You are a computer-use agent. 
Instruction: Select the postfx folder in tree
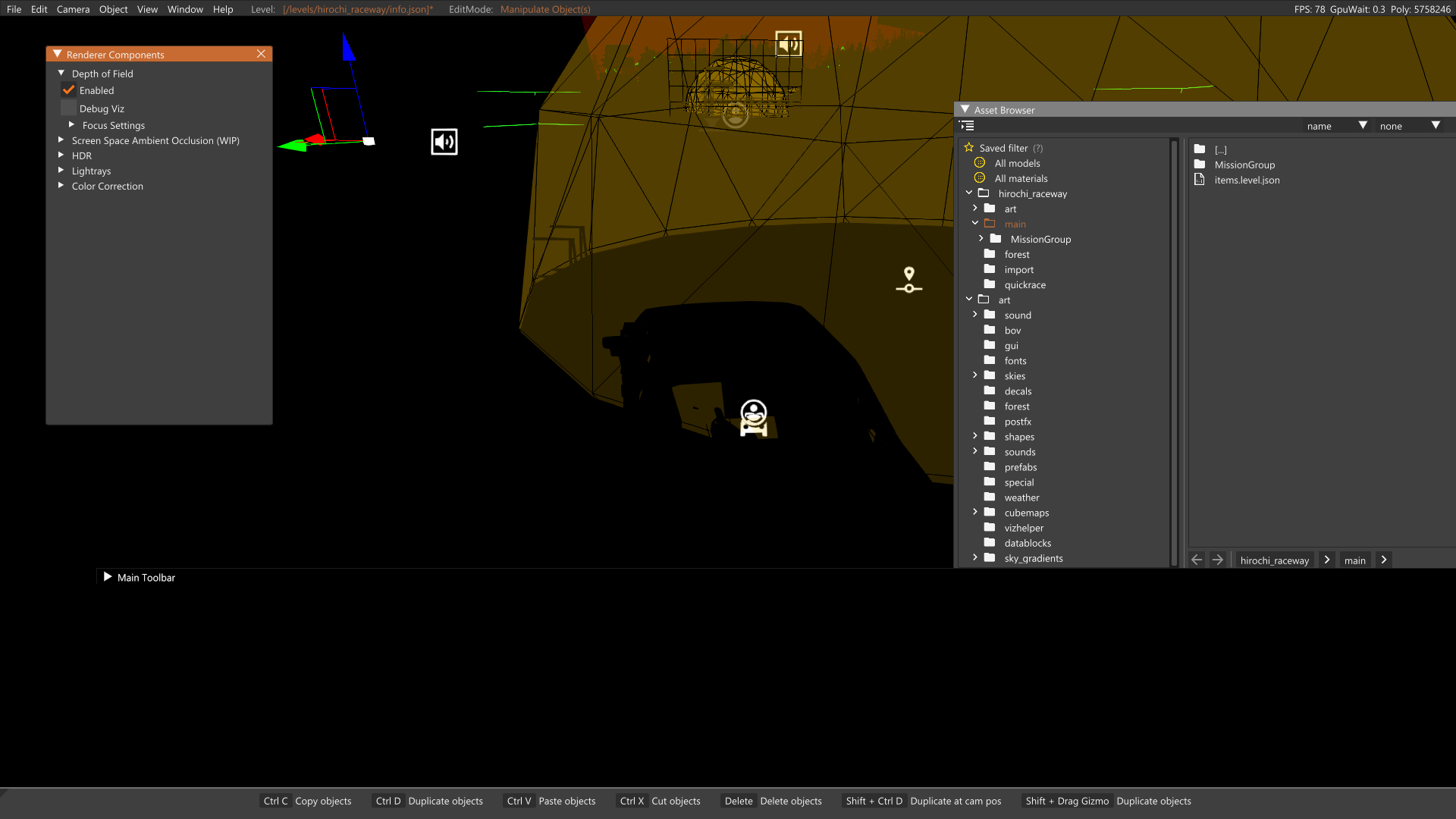(x=1018, y=422)
